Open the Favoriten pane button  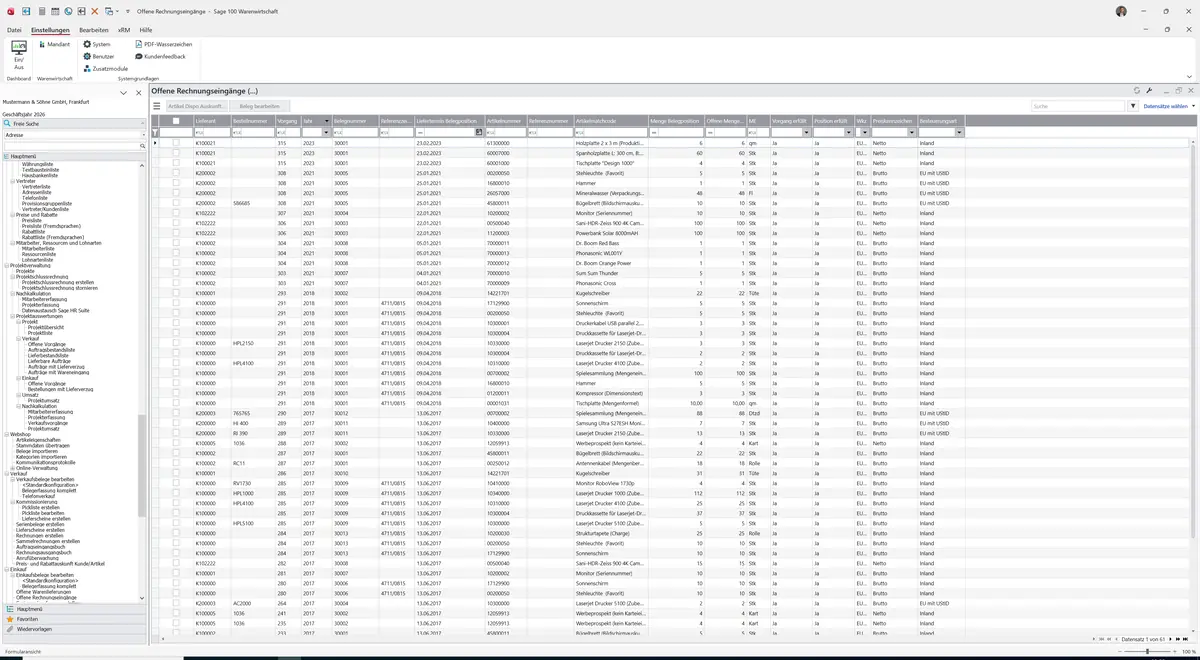pyautogui.click(x=74, y=619)
